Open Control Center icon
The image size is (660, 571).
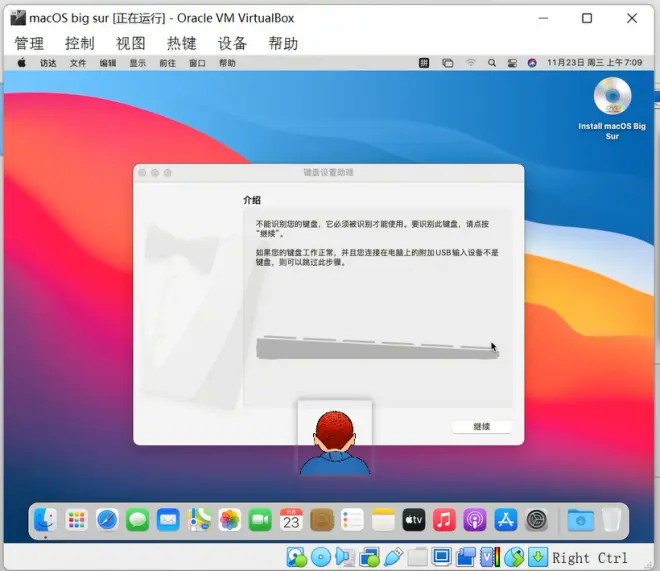512,63
